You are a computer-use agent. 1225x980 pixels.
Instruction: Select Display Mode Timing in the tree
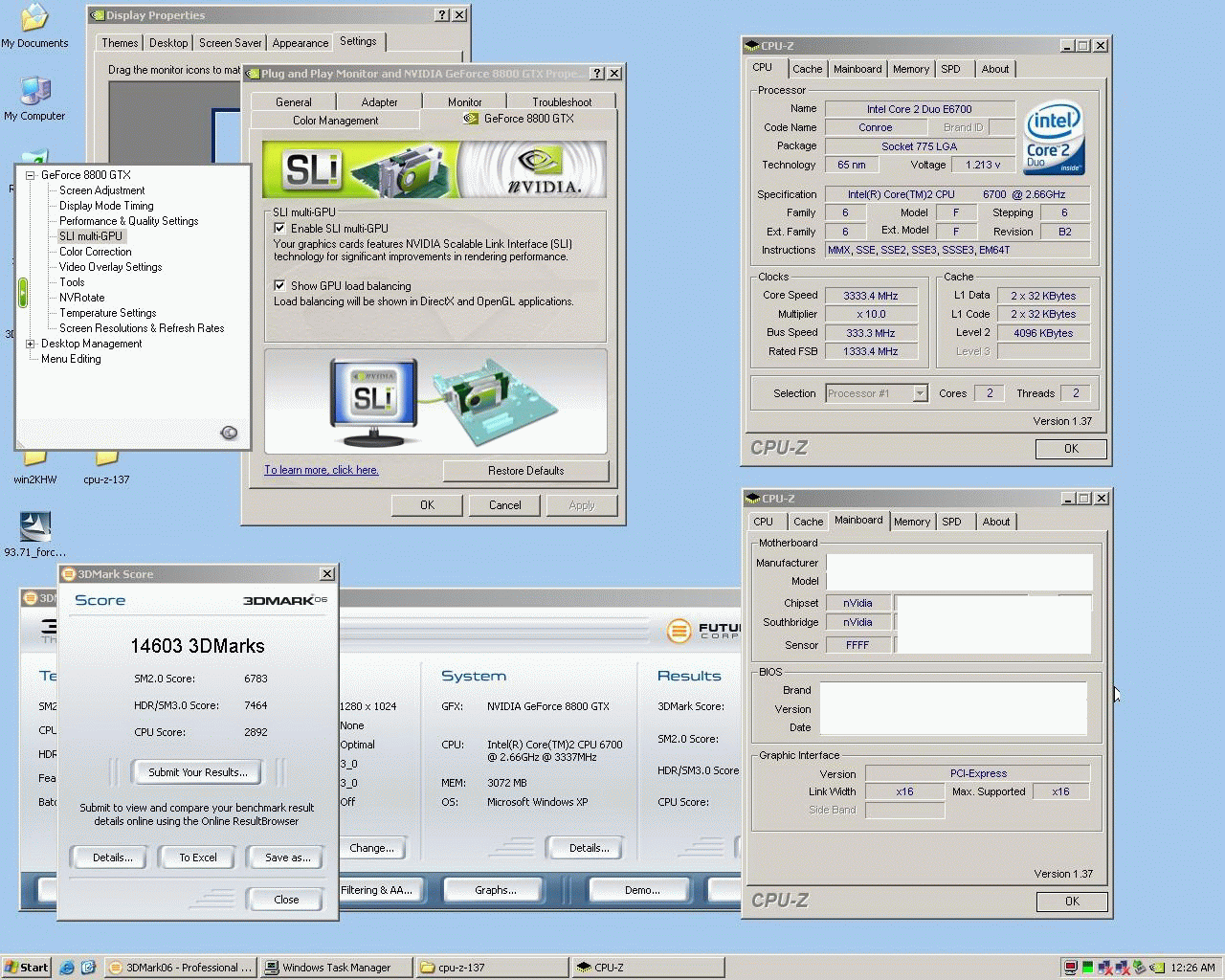click(x=106, y=206)
